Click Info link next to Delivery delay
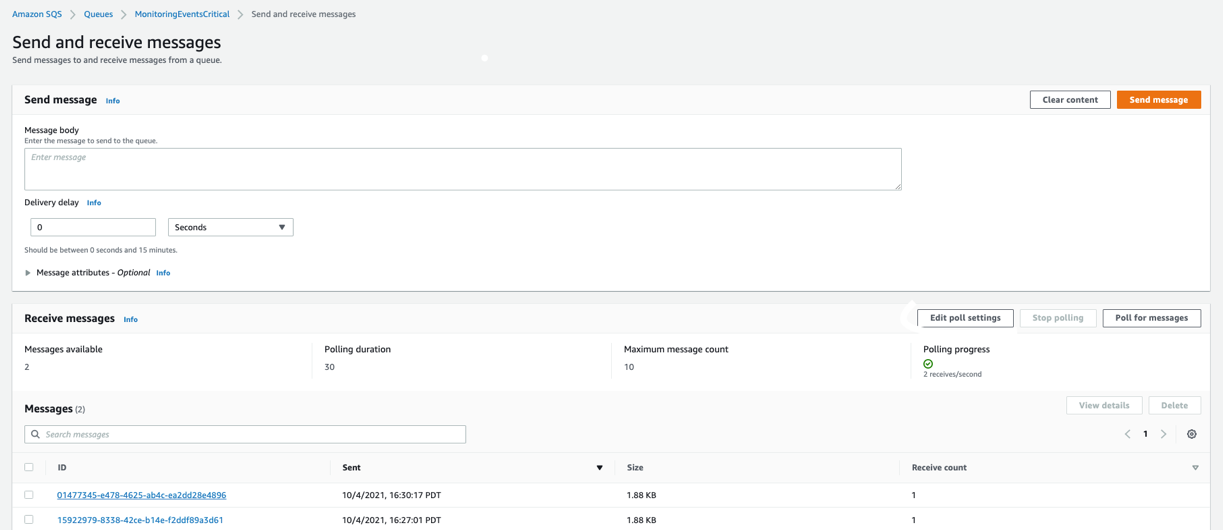This screenshot has width=1223, height=530. coord(94,203)
